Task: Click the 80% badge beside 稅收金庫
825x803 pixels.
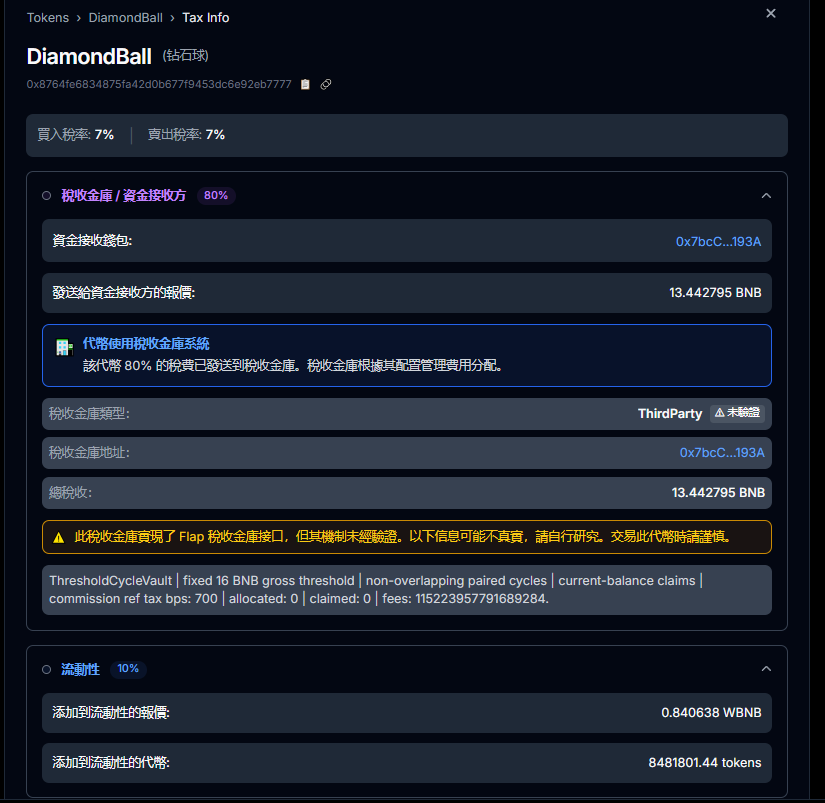Action: pos(216,195)
